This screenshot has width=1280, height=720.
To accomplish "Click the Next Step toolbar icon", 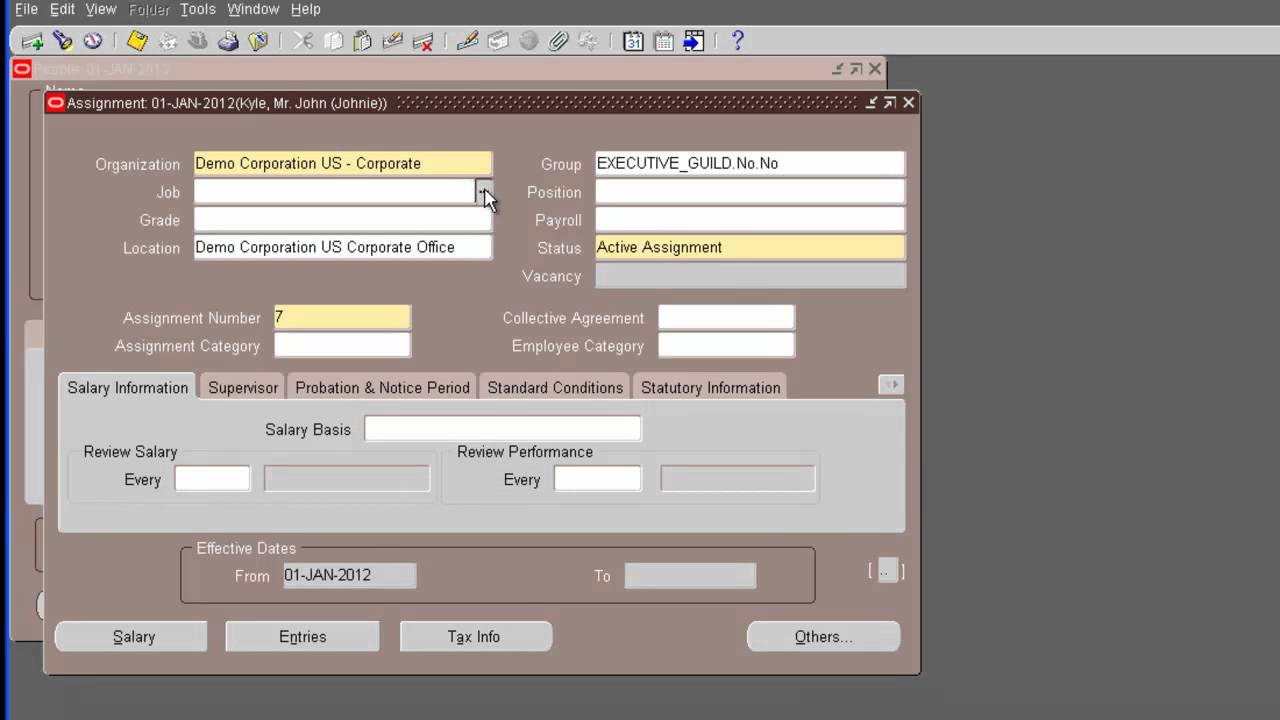I will (168, 41).
